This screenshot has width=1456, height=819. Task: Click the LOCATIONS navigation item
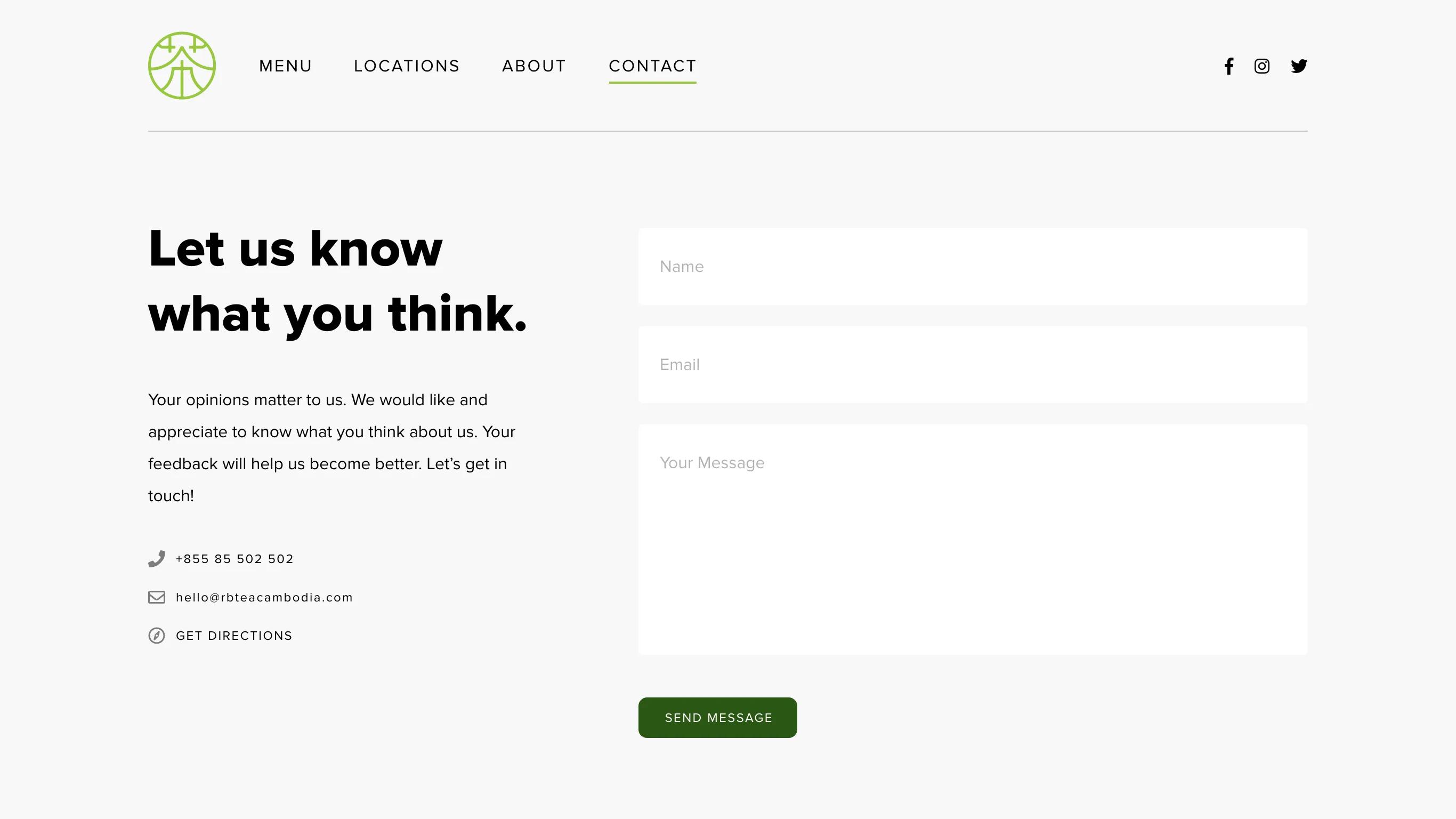[x=407, y=65]
